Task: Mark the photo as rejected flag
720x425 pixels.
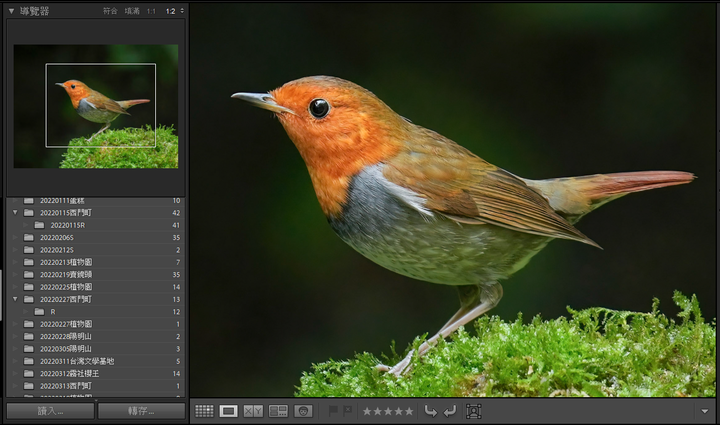Action: 348,410
